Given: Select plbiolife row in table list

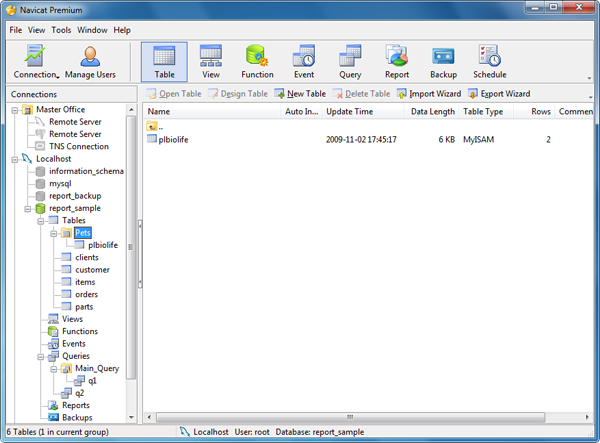Looking at the screenshot, I should [x=368, y=140].
